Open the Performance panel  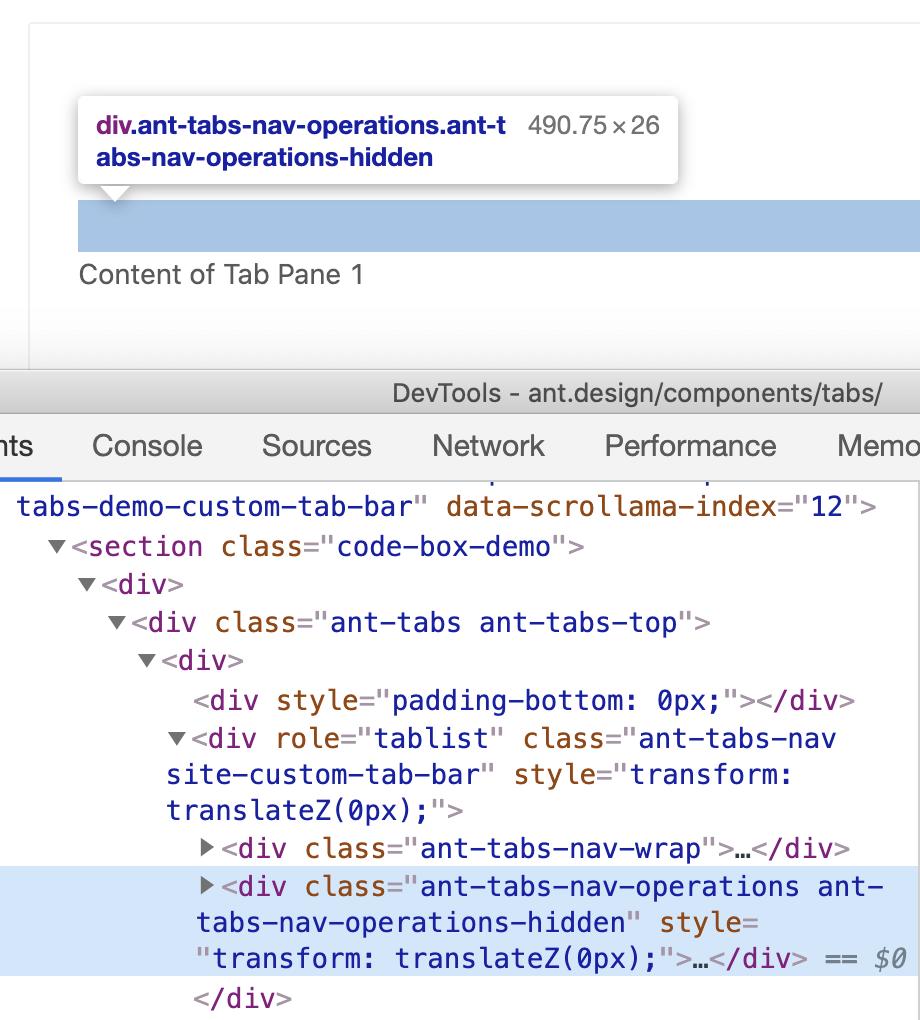[690, 446]
